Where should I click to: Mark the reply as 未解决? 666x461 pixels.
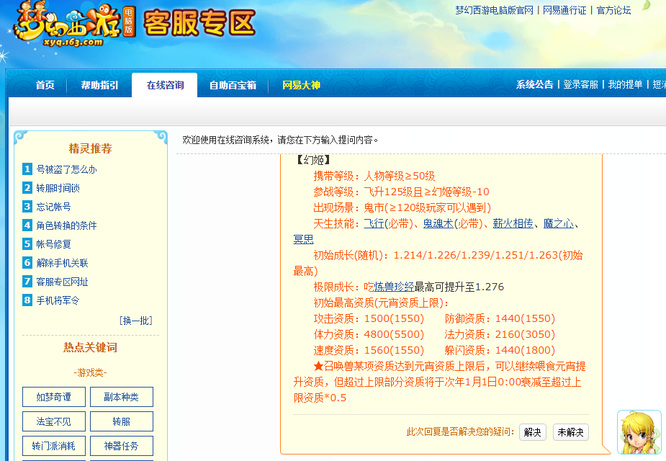point(570,432)
